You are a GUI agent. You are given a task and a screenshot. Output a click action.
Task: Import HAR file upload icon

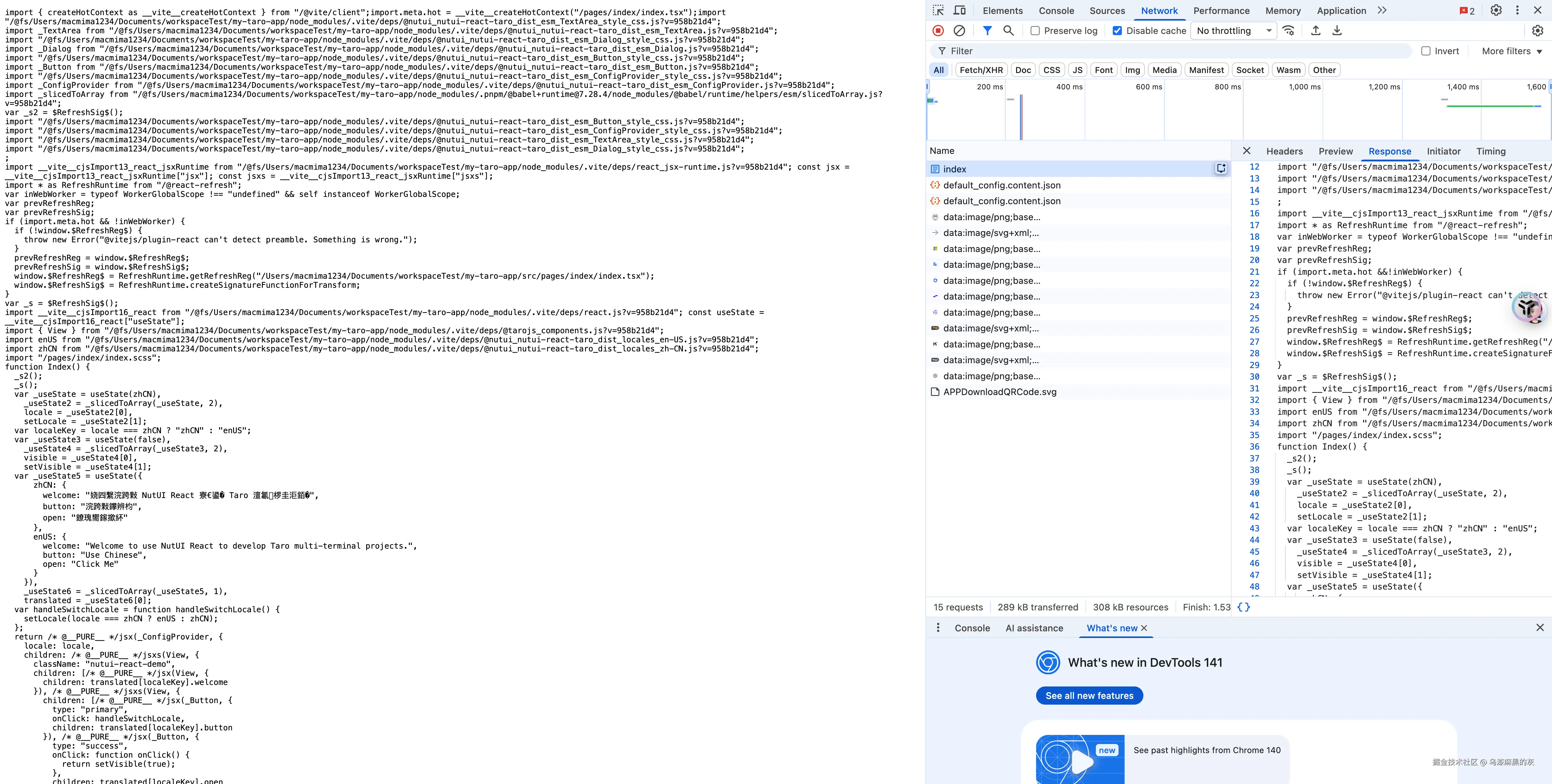point(1316,31)
